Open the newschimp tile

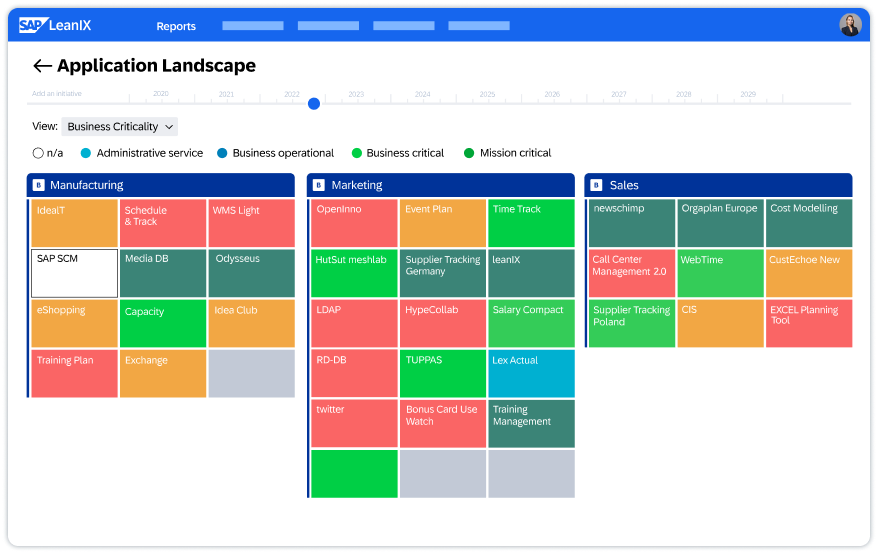click(x=632, y=223)
